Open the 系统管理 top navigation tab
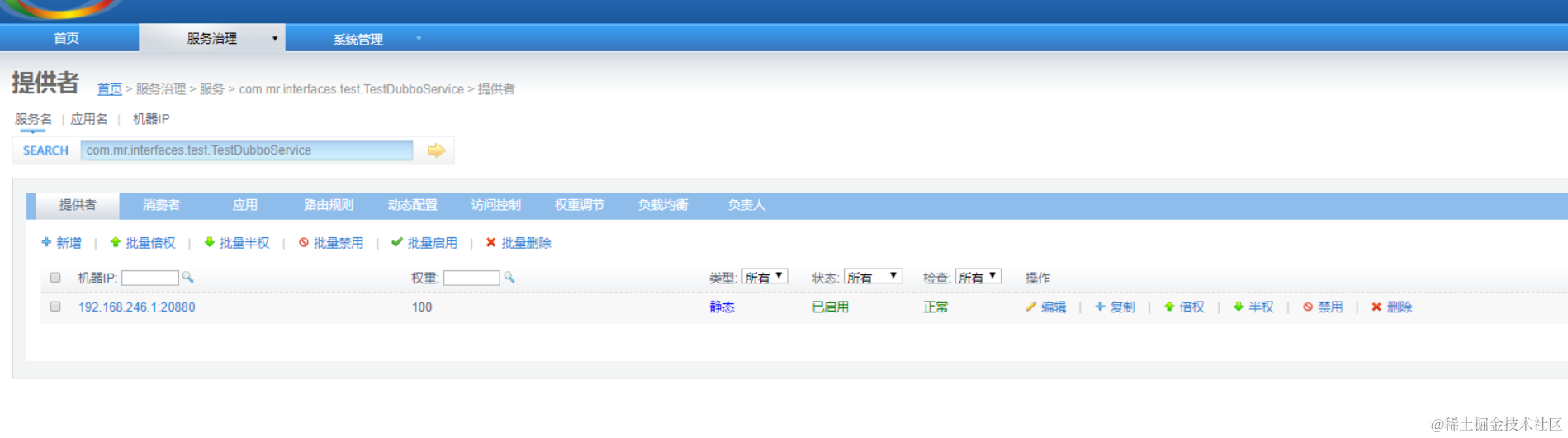Screen dimensions: 1568x438 (x=358, y=39)
